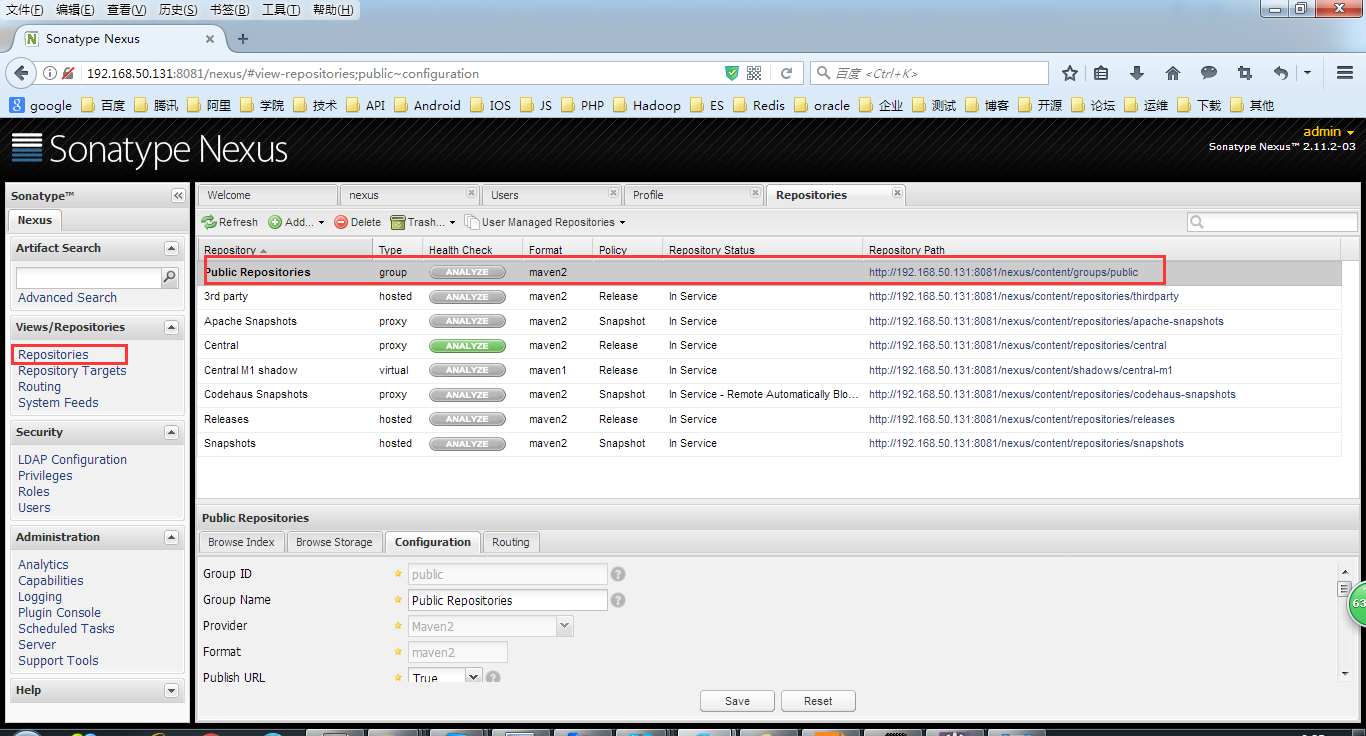The width and height of the screenshot is (1366, 736).
Task: Click the repository filter search box
Action: point(1272,222)
